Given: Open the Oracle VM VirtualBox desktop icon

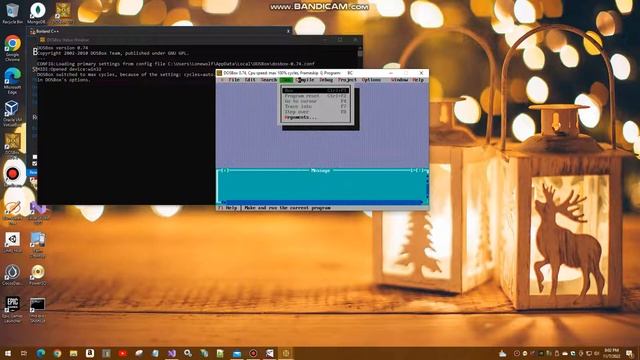Looking at the screenshot, I should (x=12, y=113).
